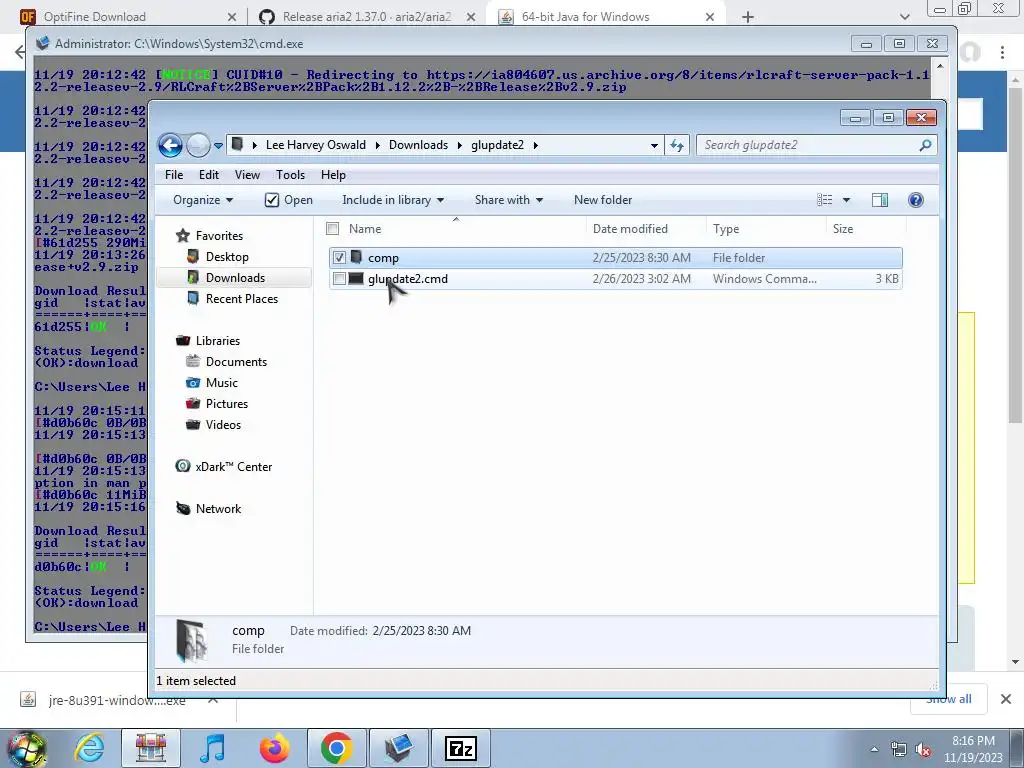The height and width of the screenshot is (768, 1024).
Task: Go back with Explorer's blue back arrow
Action: (170, 145)
